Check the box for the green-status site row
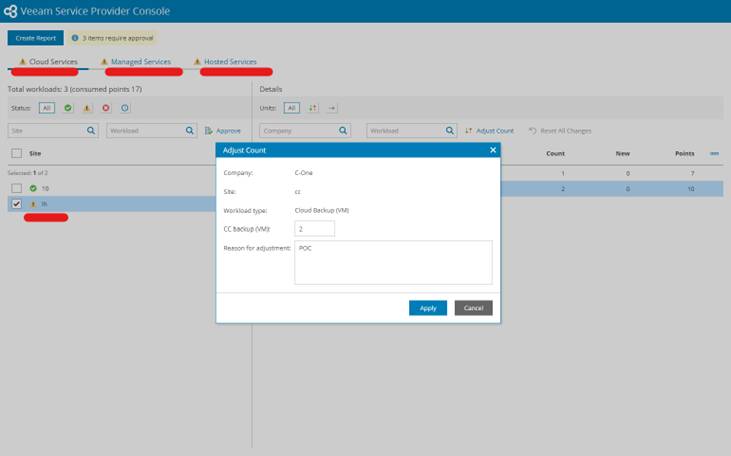This screenshot has width=731, height=456. (17, 188)
